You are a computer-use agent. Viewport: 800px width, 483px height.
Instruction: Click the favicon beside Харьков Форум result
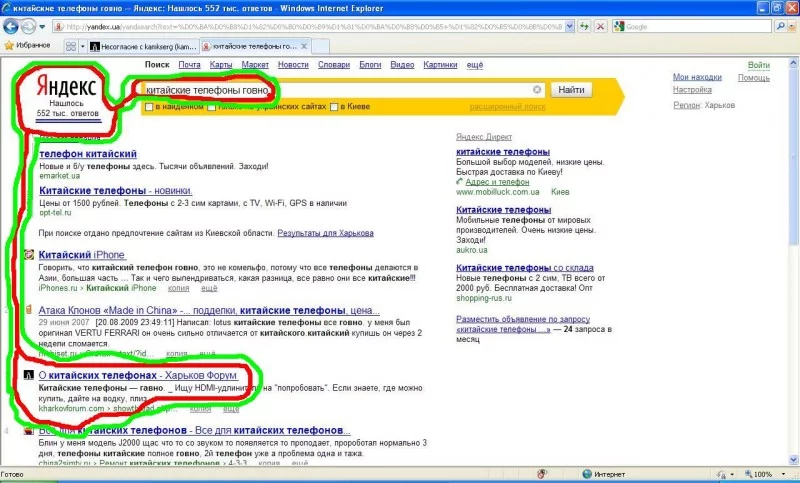point(29,375)
